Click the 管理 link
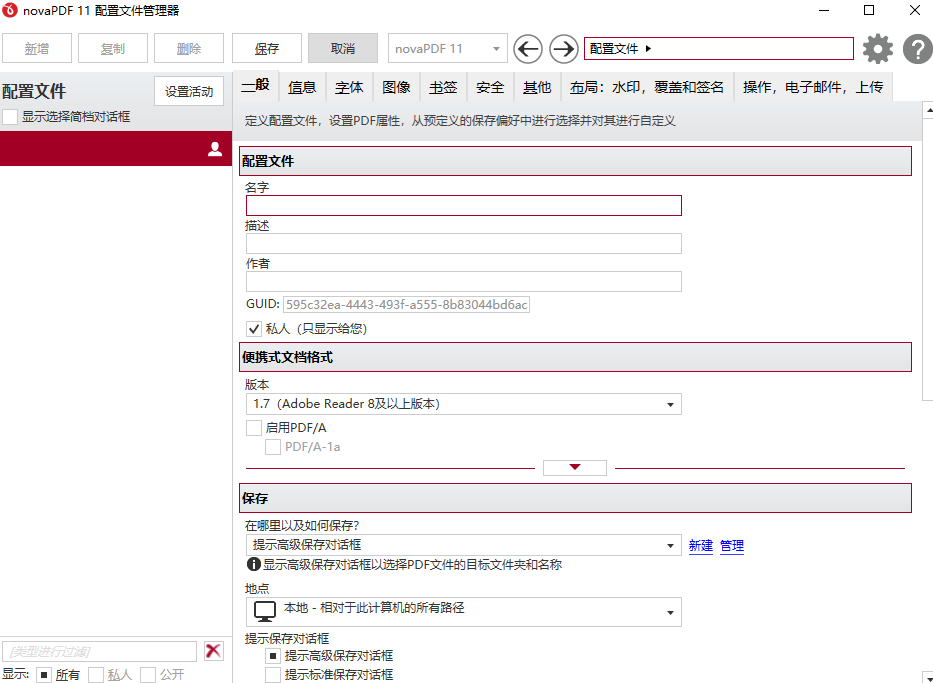The image size is (933, 683). click(x=731, y=546)
